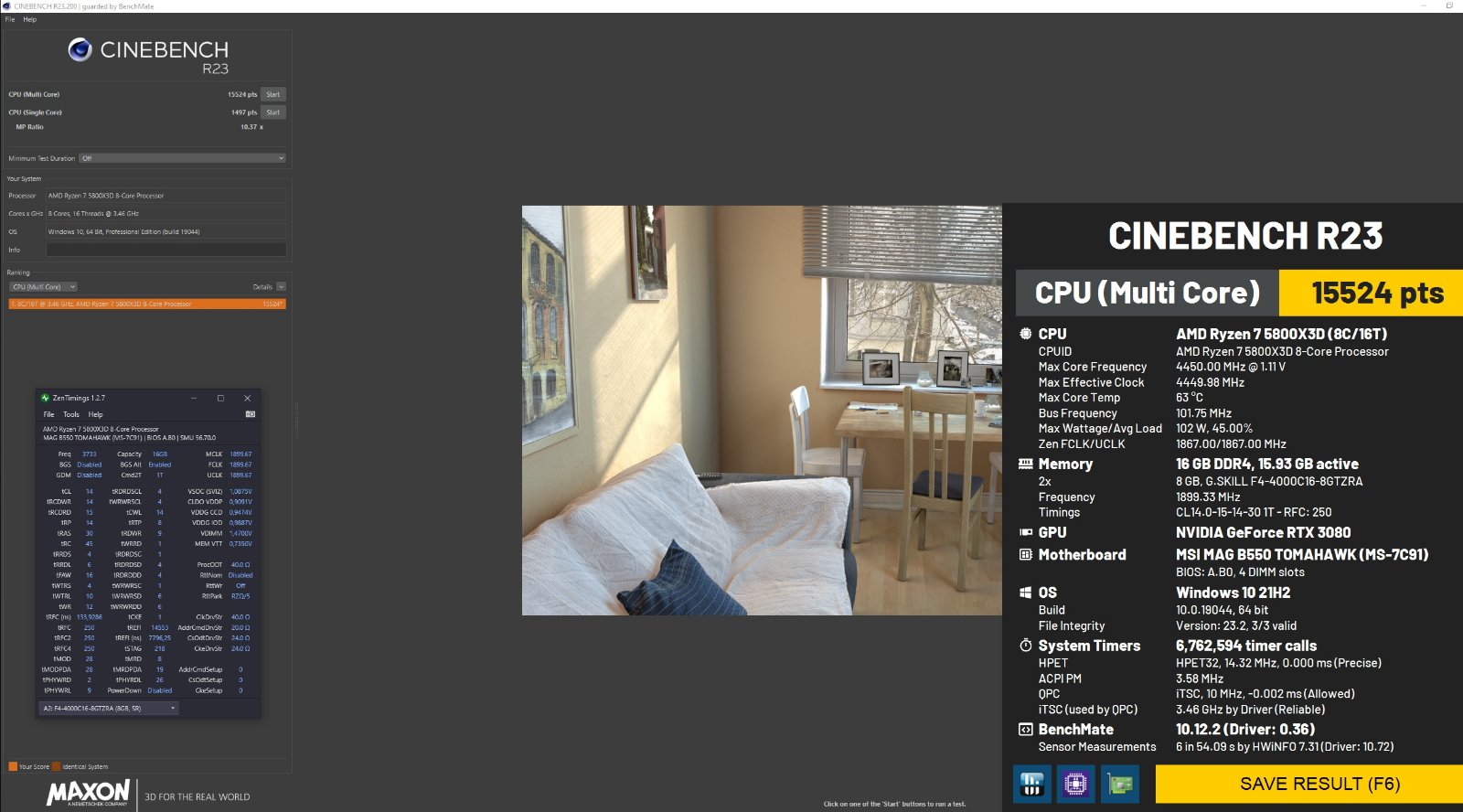Open the CPU-Z chip icon in BenchMate panel
This screenshot has width=1463, height=812.
(x=1075, y=784)
